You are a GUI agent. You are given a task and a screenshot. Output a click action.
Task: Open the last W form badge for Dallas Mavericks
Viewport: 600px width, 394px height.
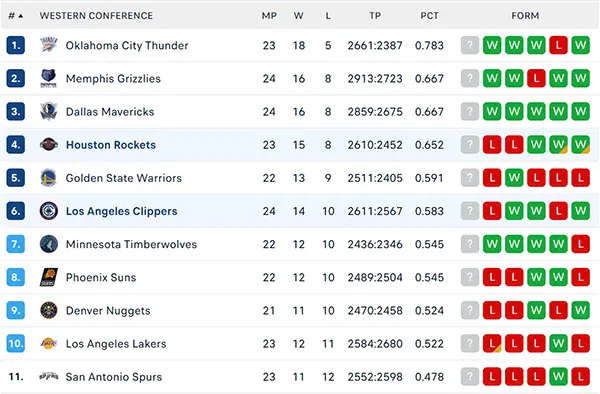[580, 111]
